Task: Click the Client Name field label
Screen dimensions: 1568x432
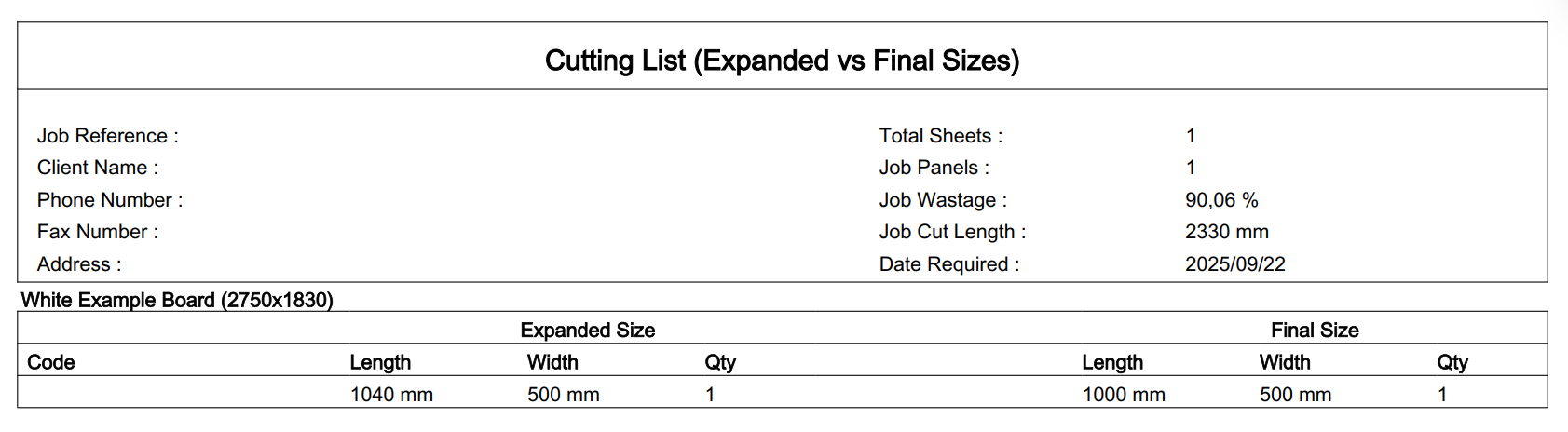Action: (98, 168)
